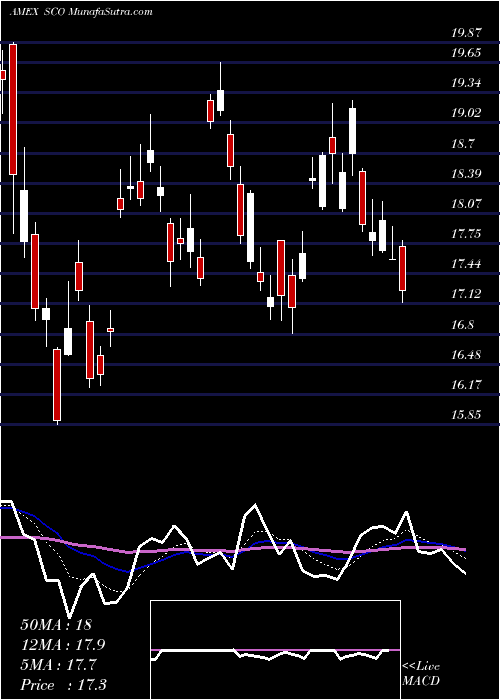Click the 'AMEX SCO MunafaSutra.com' chart title

(x=81, y=12)
